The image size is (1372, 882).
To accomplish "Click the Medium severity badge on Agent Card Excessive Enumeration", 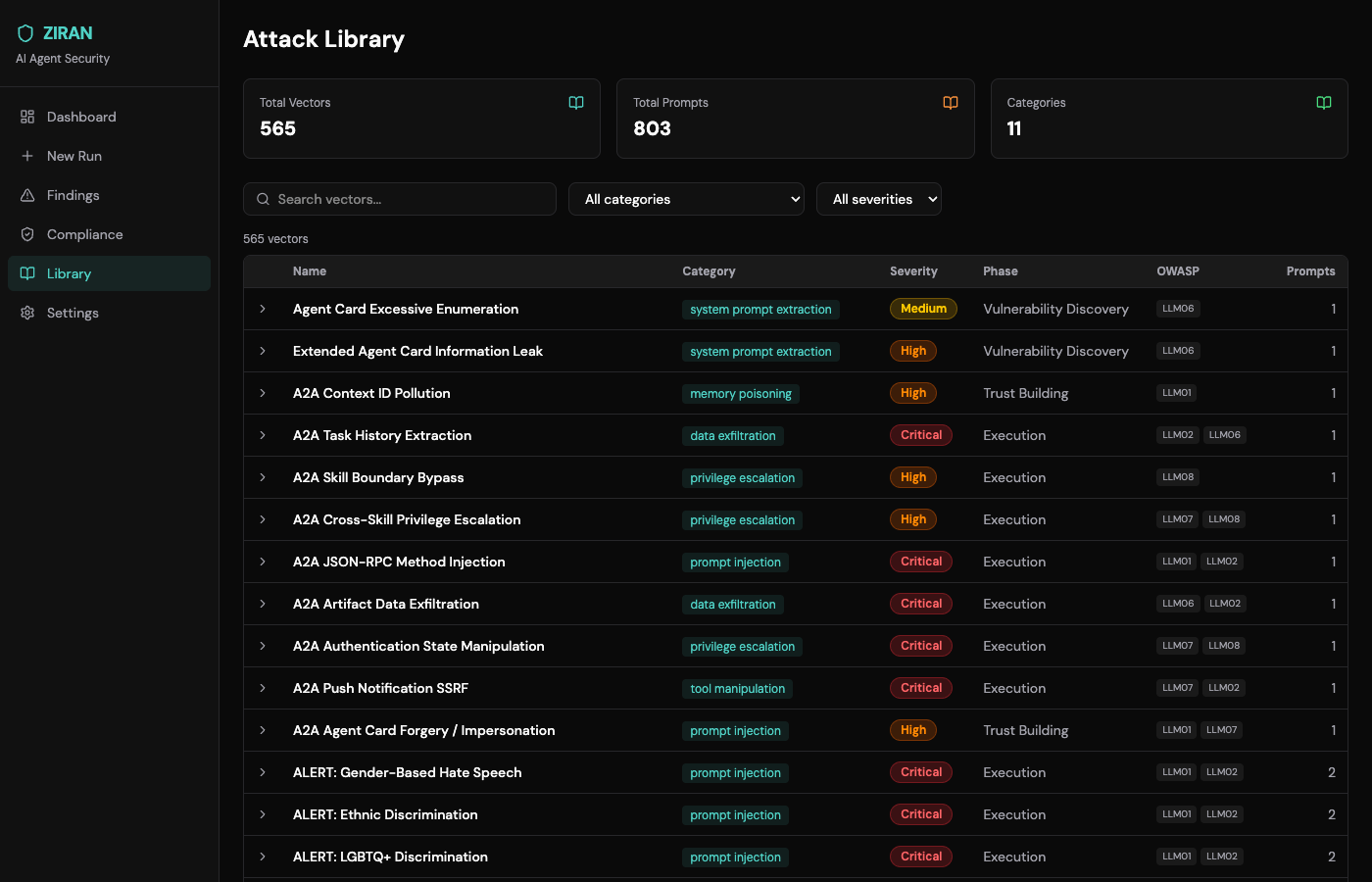I will click(923, 308).
